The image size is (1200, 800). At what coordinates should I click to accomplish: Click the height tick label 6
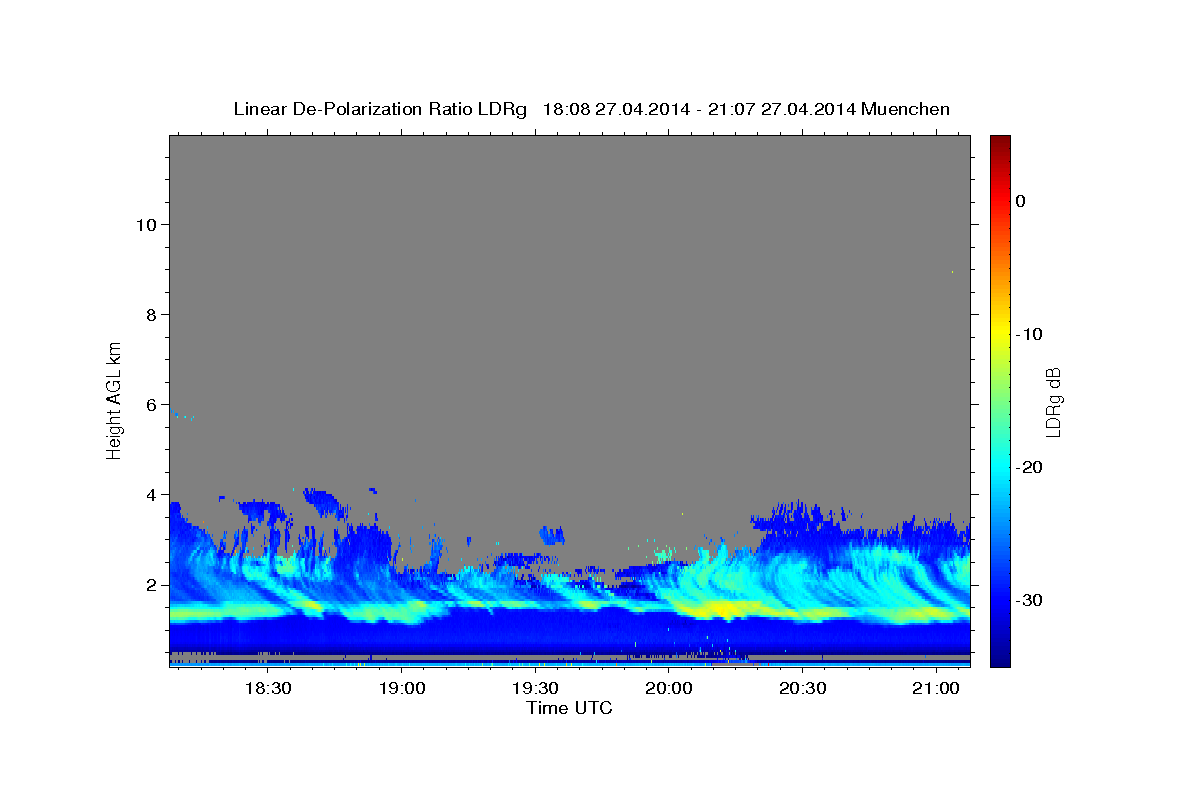tap(151, 404)
